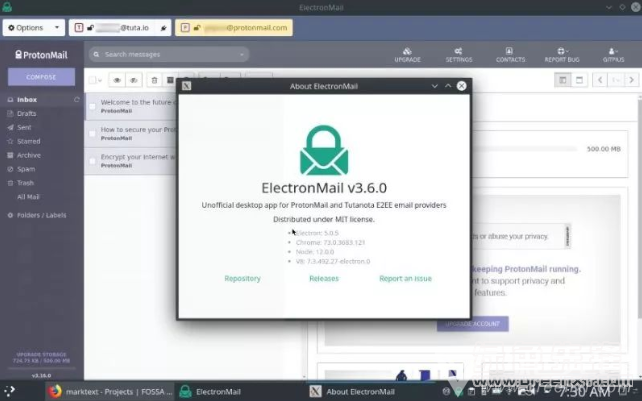Screen dimensions: 642x401
Task: Switch to the protonmail.com account tab
Action: click(x=234, y=27)
